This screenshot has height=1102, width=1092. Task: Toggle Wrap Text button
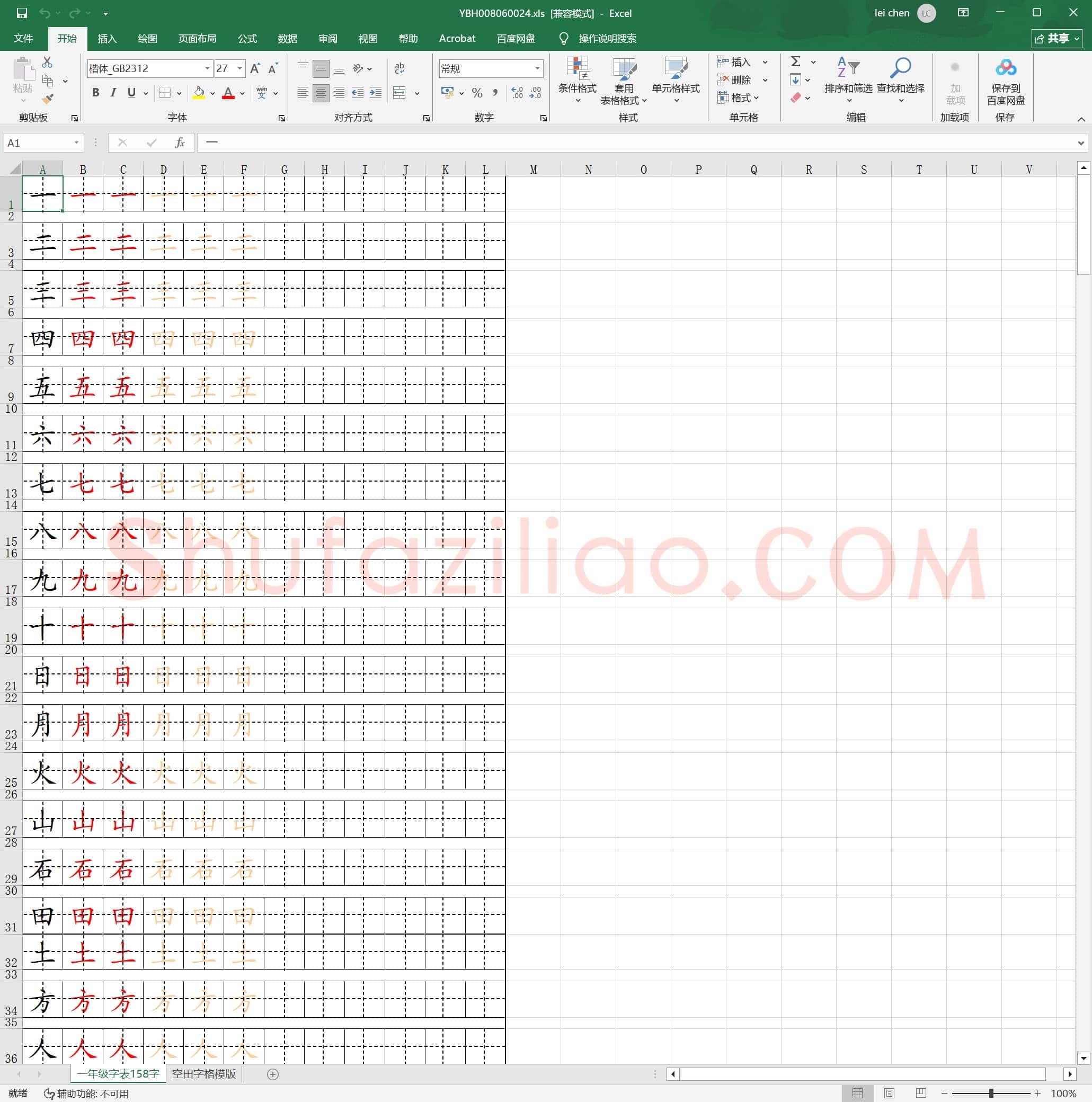click(x=399, y=68)
